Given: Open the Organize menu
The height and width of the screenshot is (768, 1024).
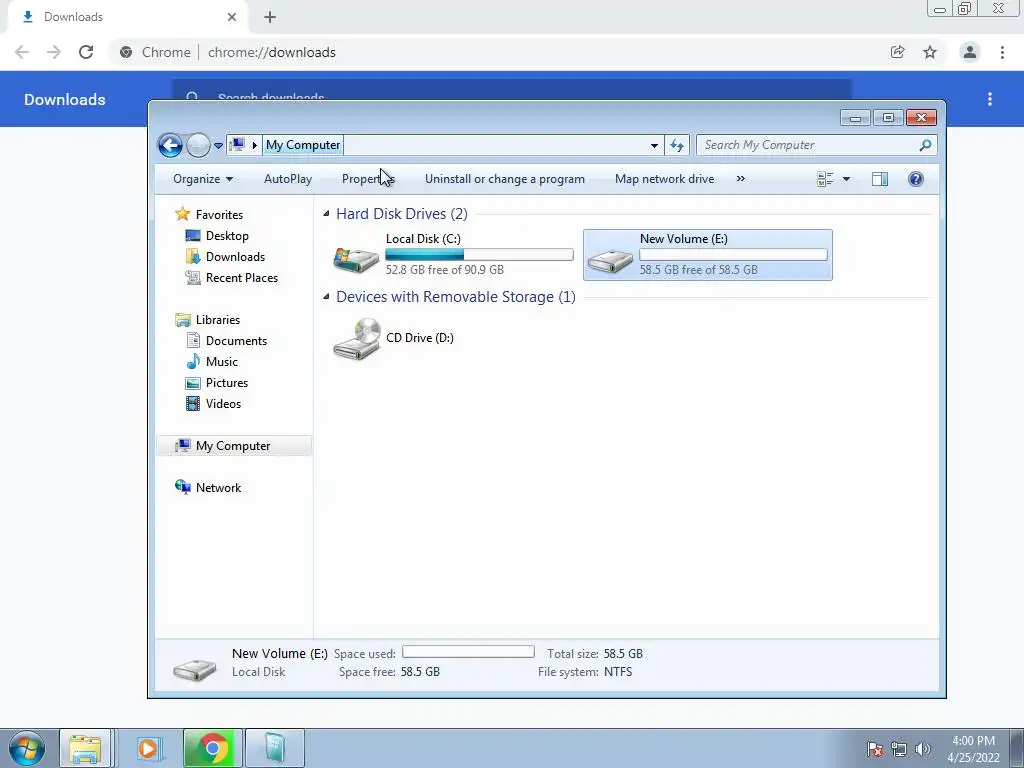Looking at the screenshot, I should (203, 179).
